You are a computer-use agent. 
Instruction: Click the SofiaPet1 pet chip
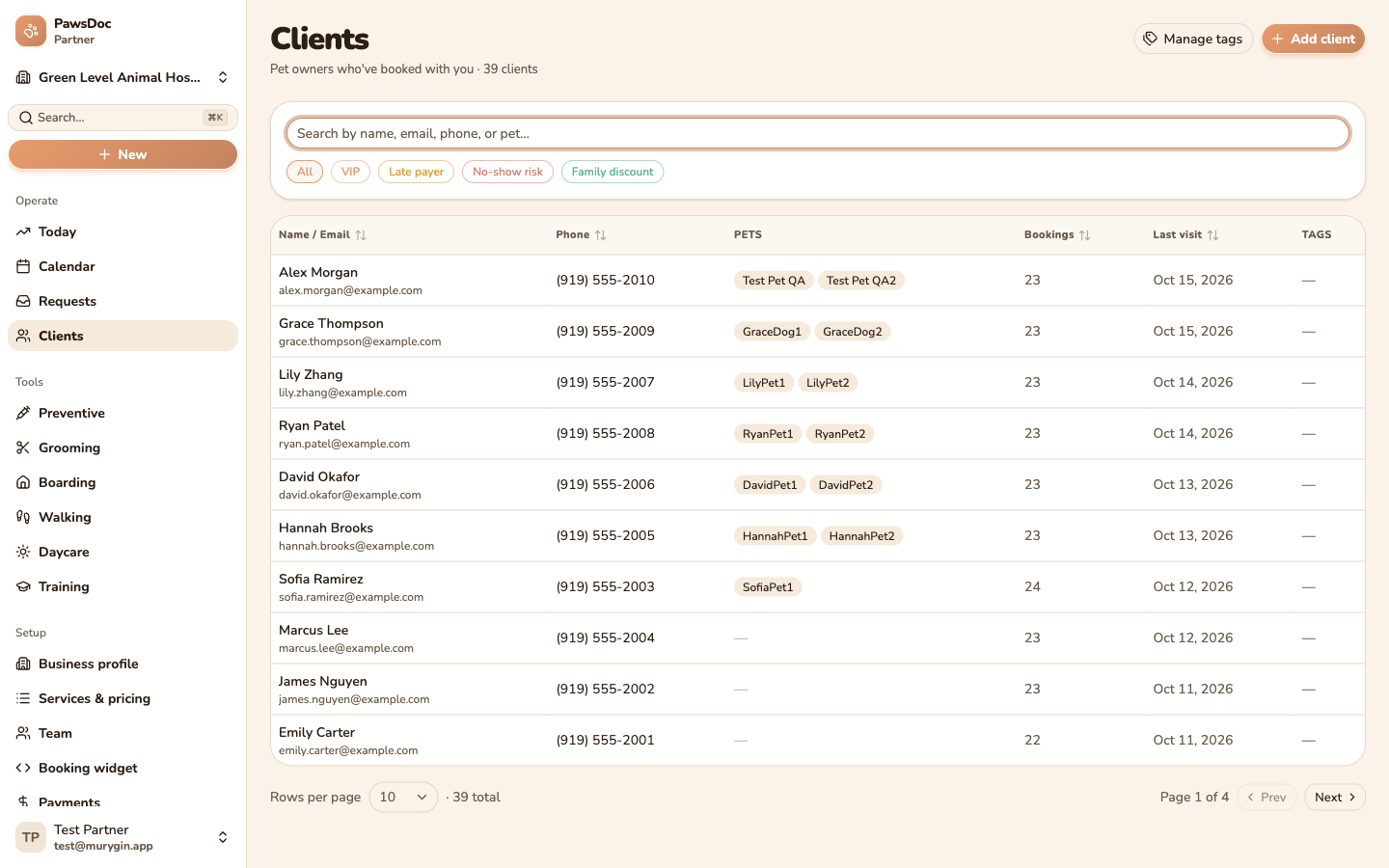point(768,587)
